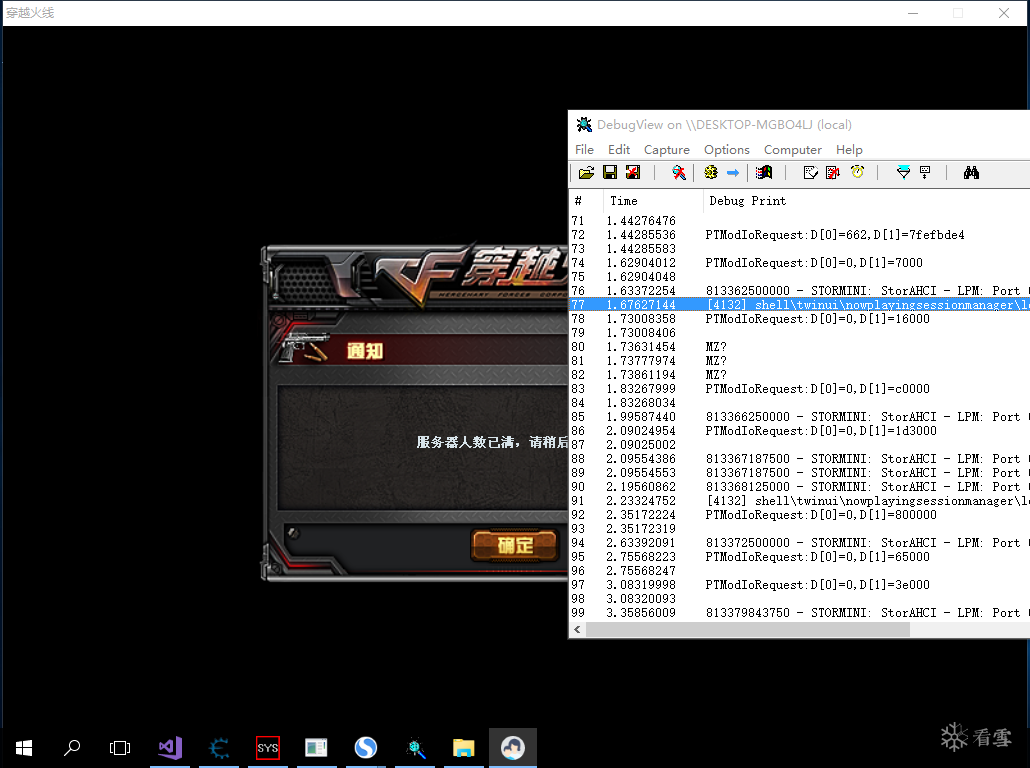The width and height of the screenshot is (1030, 768).
Task: Open the Computer menu in DebugView
Action: [x=793, y=150]
